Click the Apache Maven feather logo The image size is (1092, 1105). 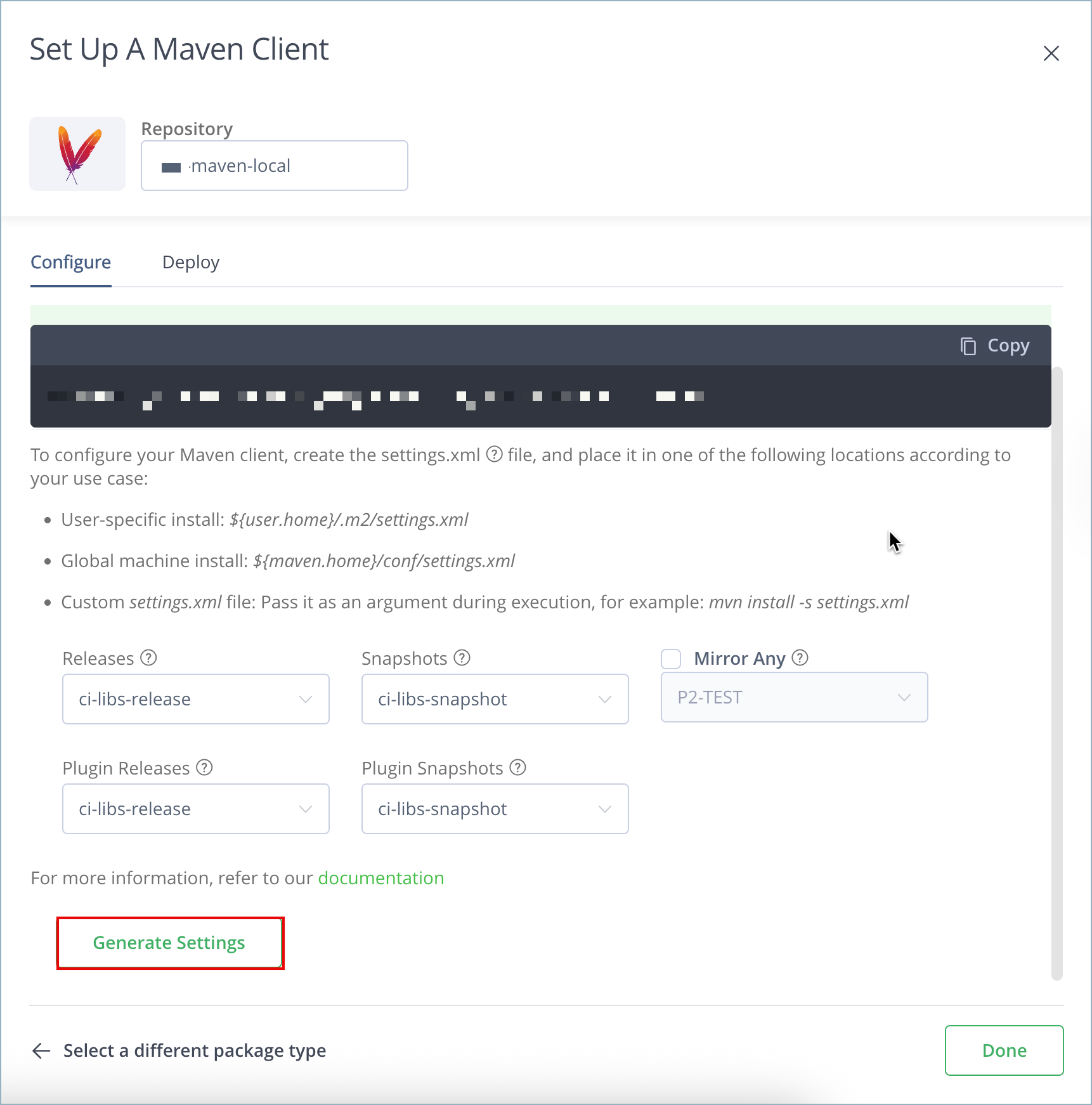[77, 154]
